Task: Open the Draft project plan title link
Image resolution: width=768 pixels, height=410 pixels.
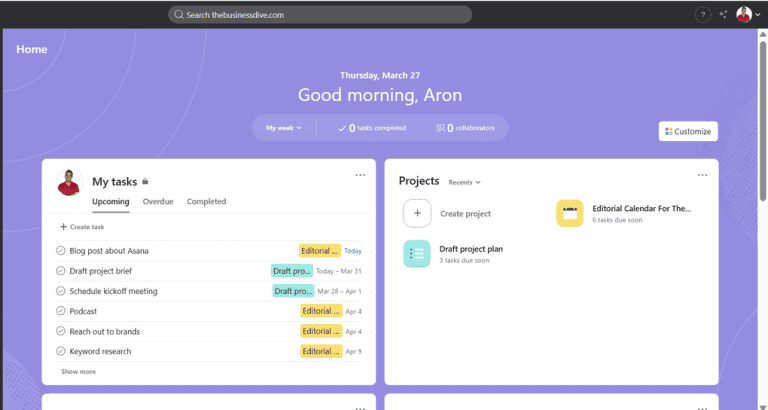Action: tap(471, 249)
